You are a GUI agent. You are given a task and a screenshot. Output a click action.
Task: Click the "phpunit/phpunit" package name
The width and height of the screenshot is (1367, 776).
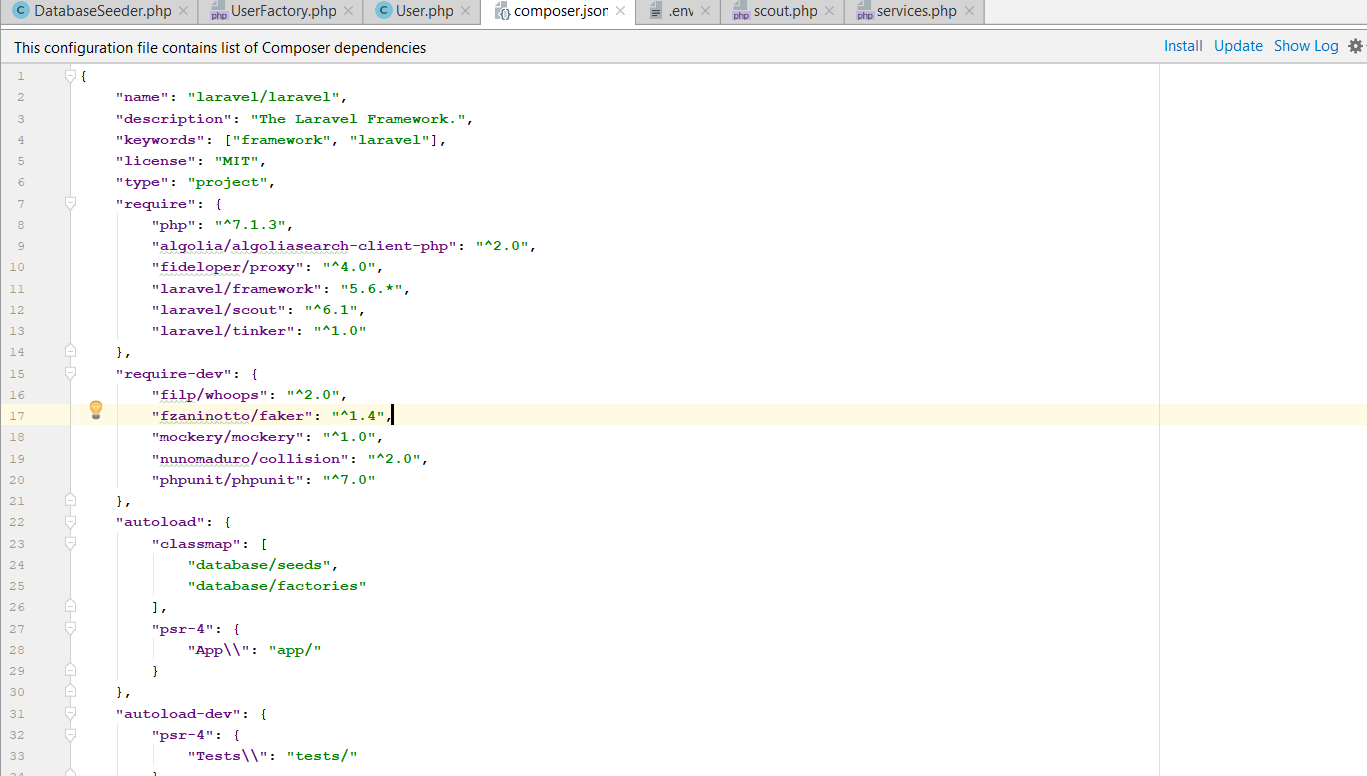click(x=228, y=480)
